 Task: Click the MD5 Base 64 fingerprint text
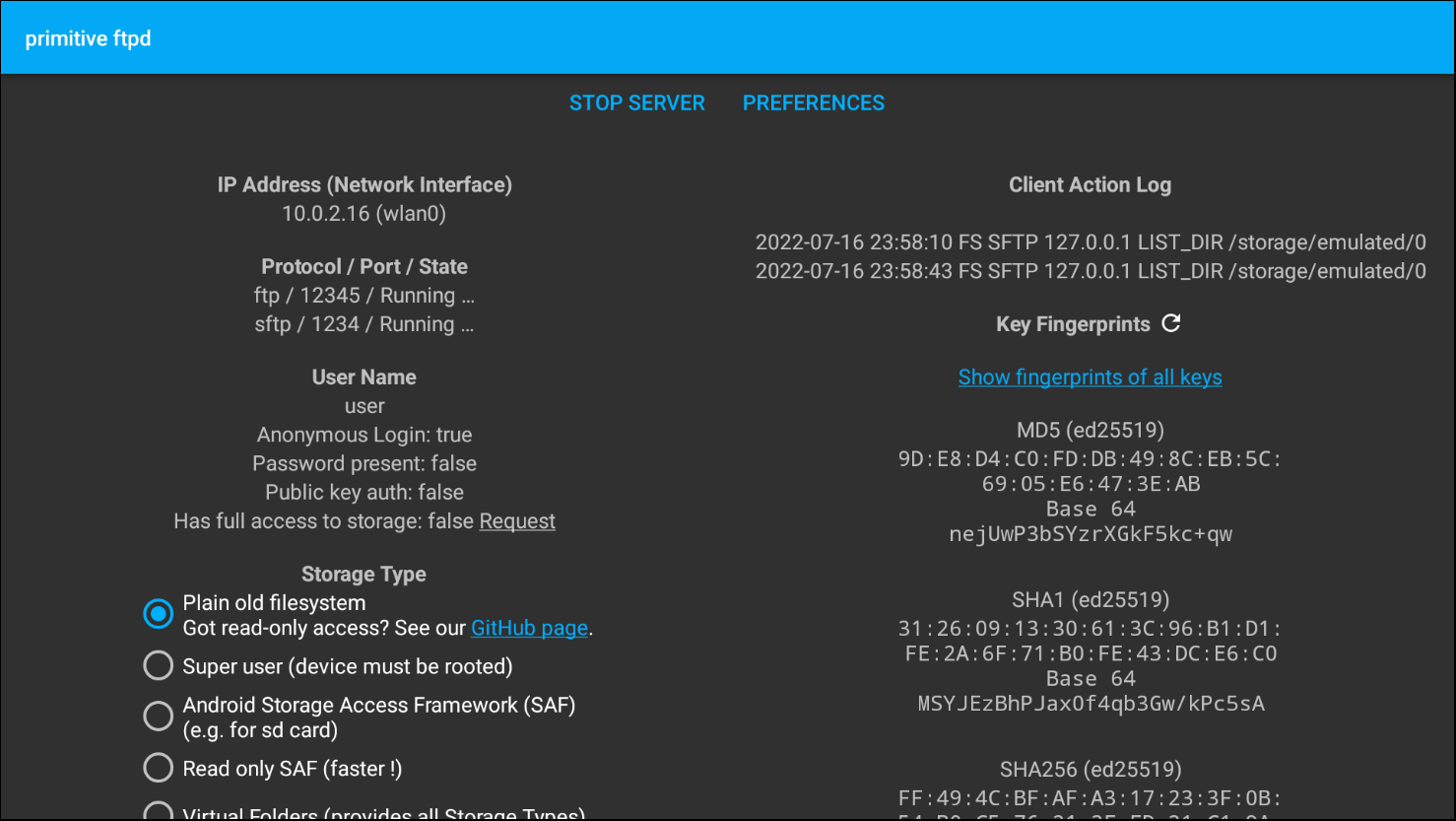coord(1090,534)
